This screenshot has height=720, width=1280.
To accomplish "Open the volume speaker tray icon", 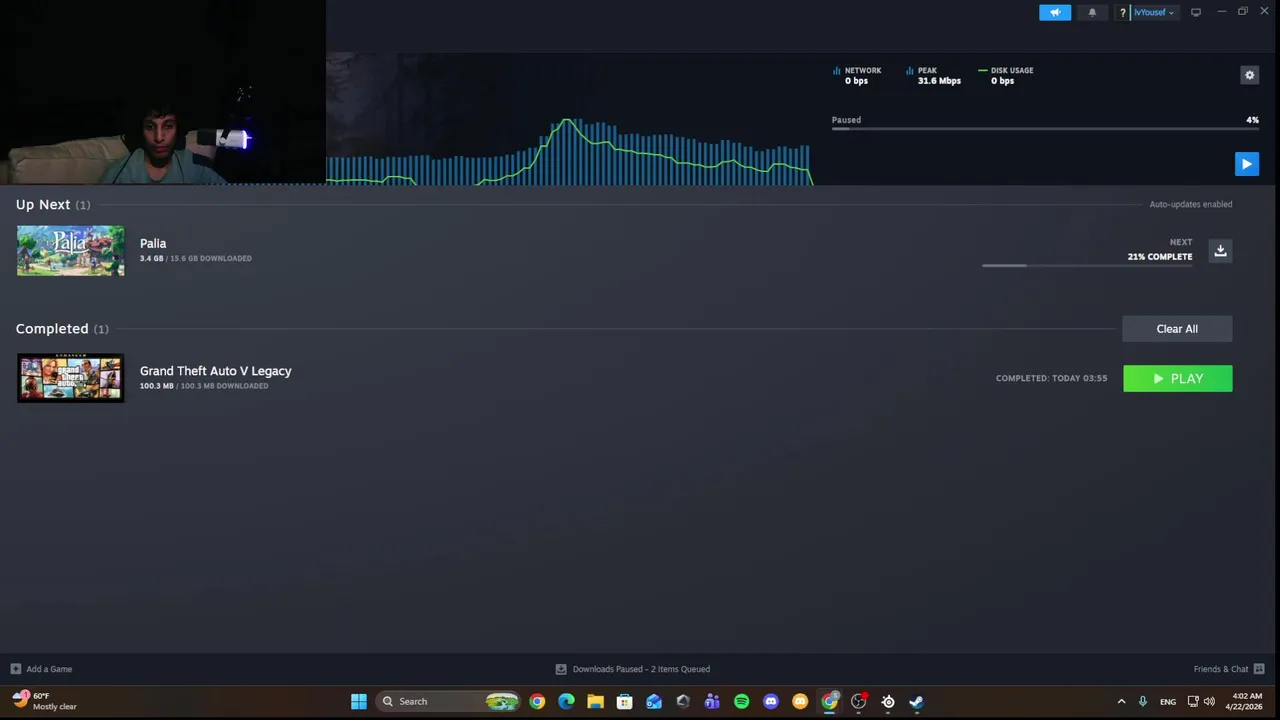I will pyautogui.click(x=1209, y=701).
